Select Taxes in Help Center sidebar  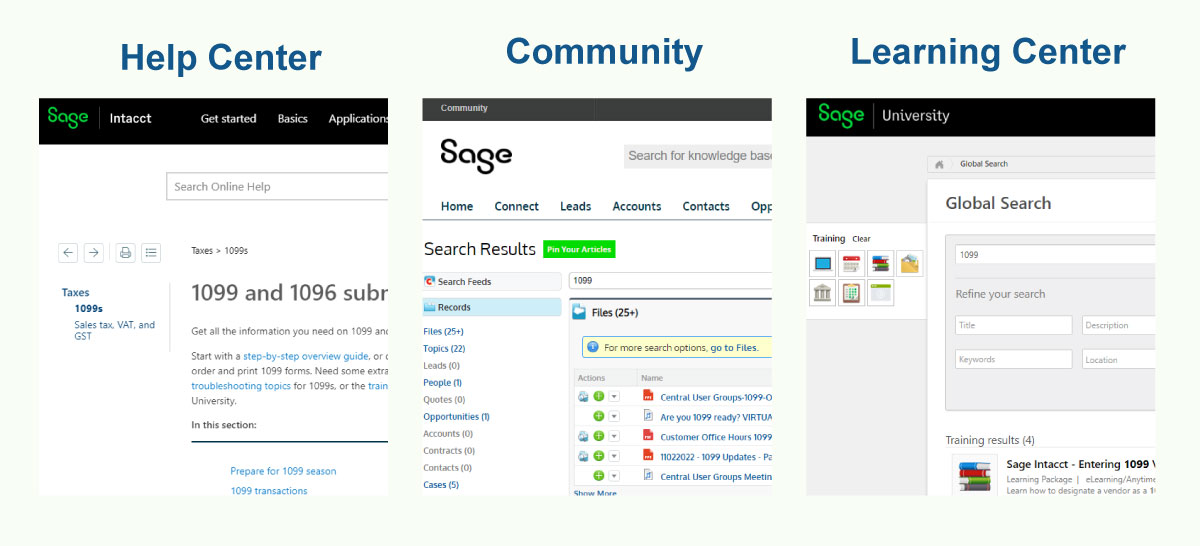click(x=75, y=293)
